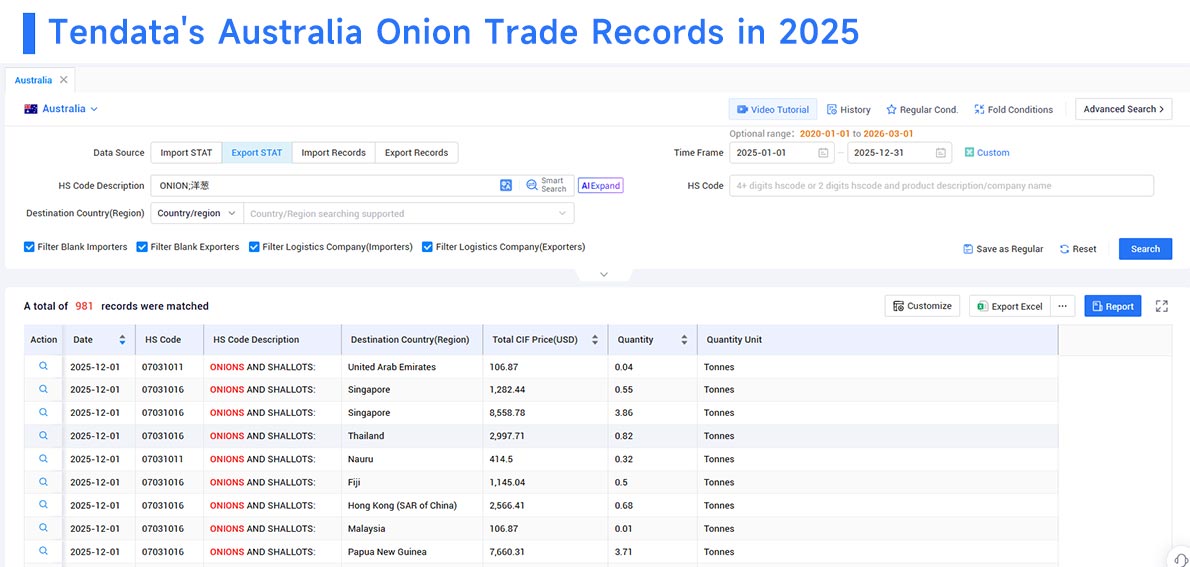The image size is (1190, 567).
Task: Click the Custom time frame link
Action: 987,153
